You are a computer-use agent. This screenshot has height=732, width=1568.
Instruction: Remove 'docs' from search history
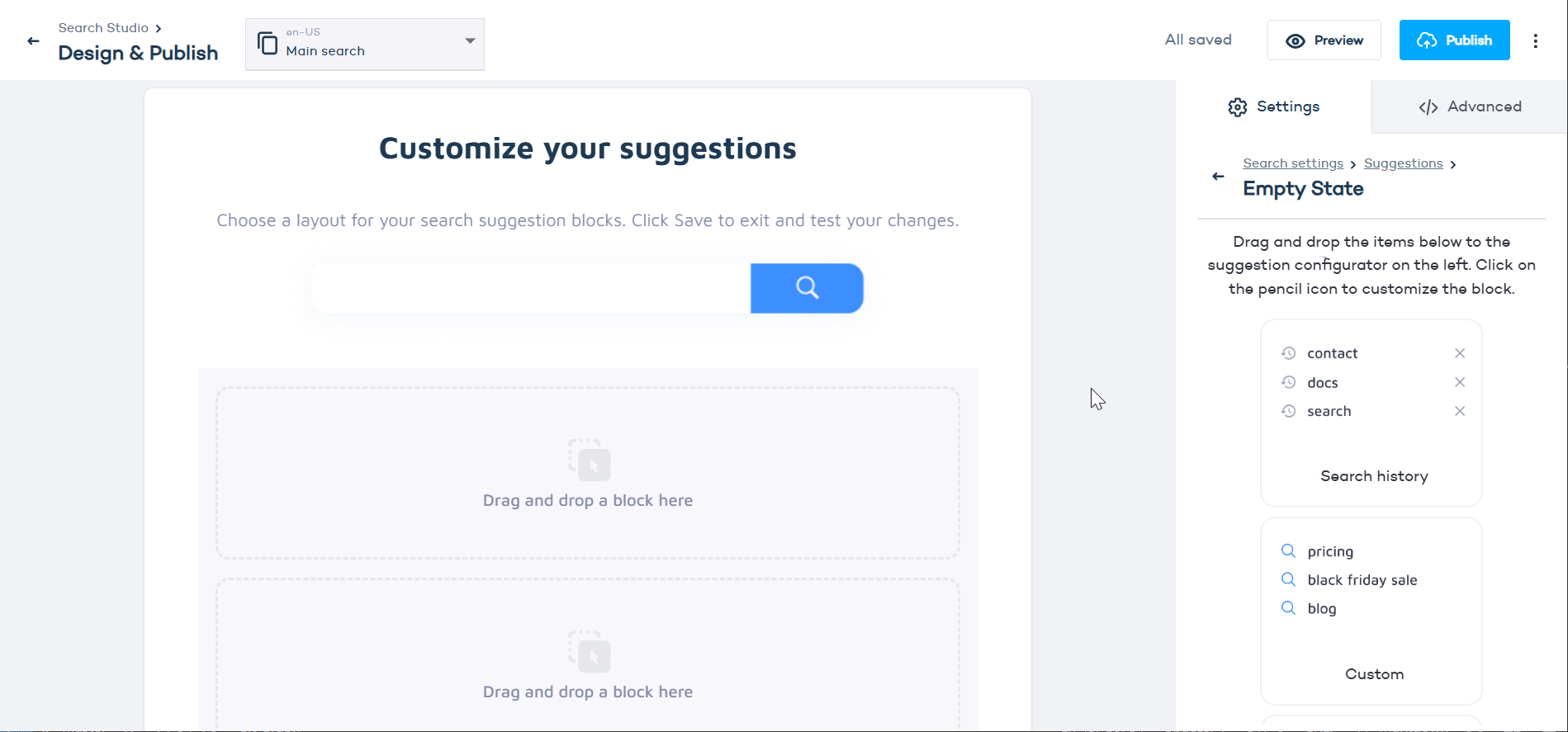pyautogui.click(x=1459, y=381)
